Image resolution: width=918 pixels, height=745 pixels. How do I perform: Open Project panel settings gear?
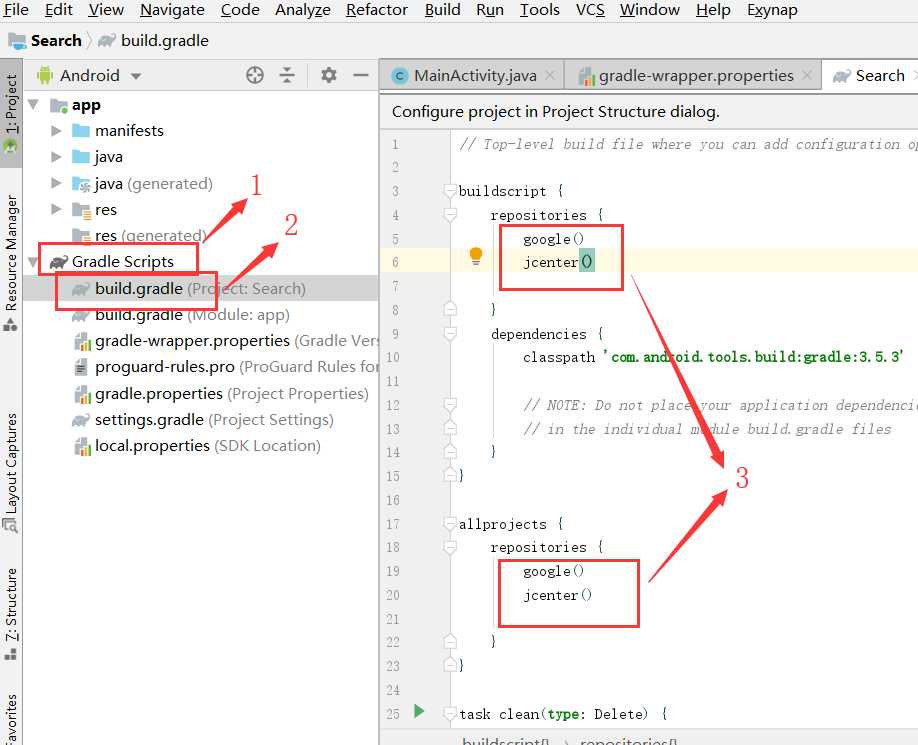point(329,75)
